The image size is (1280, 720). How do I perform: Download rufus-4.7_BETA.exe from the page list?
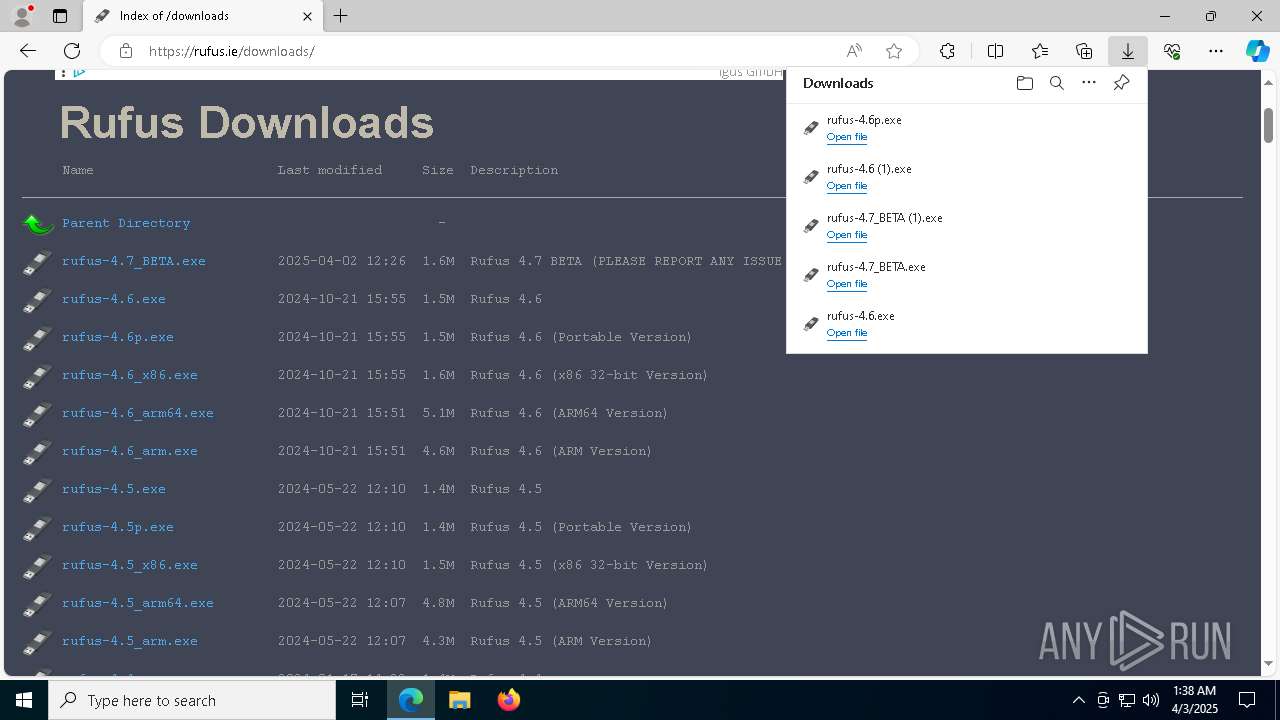134,261
